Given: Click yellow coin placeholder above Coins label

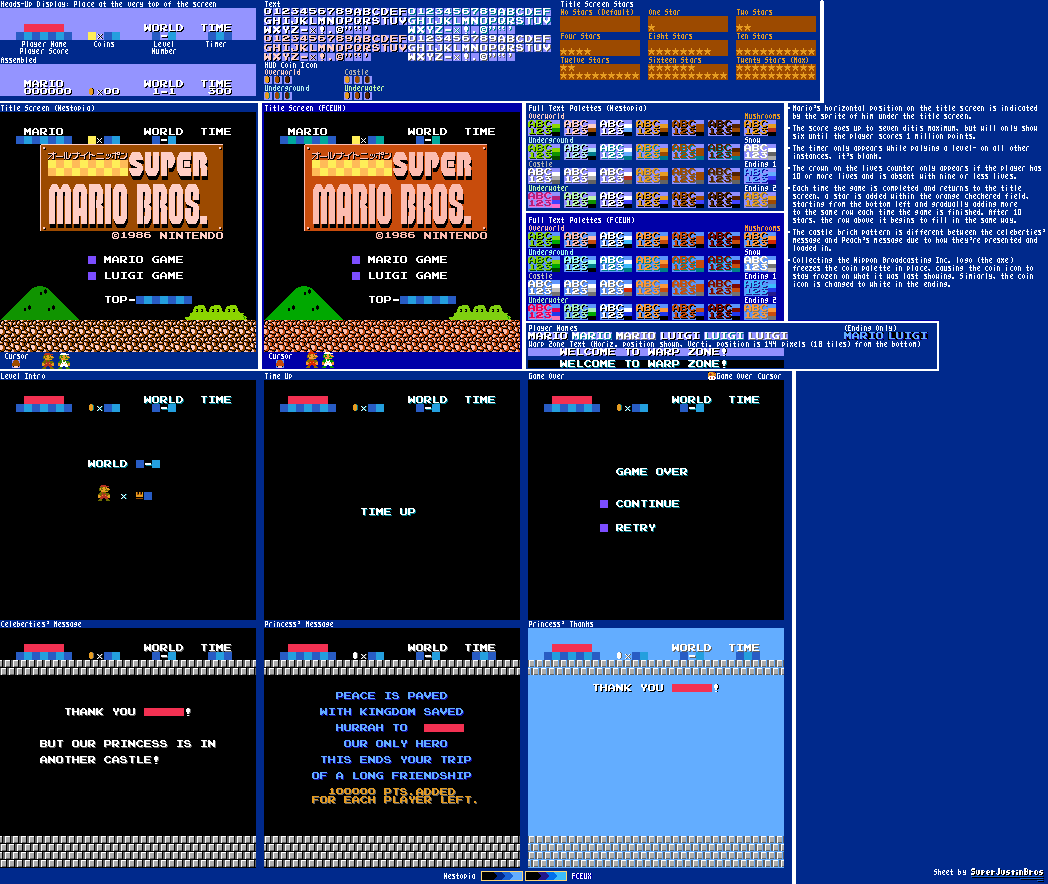Looking at the screenshot, I should coord(92,36).
